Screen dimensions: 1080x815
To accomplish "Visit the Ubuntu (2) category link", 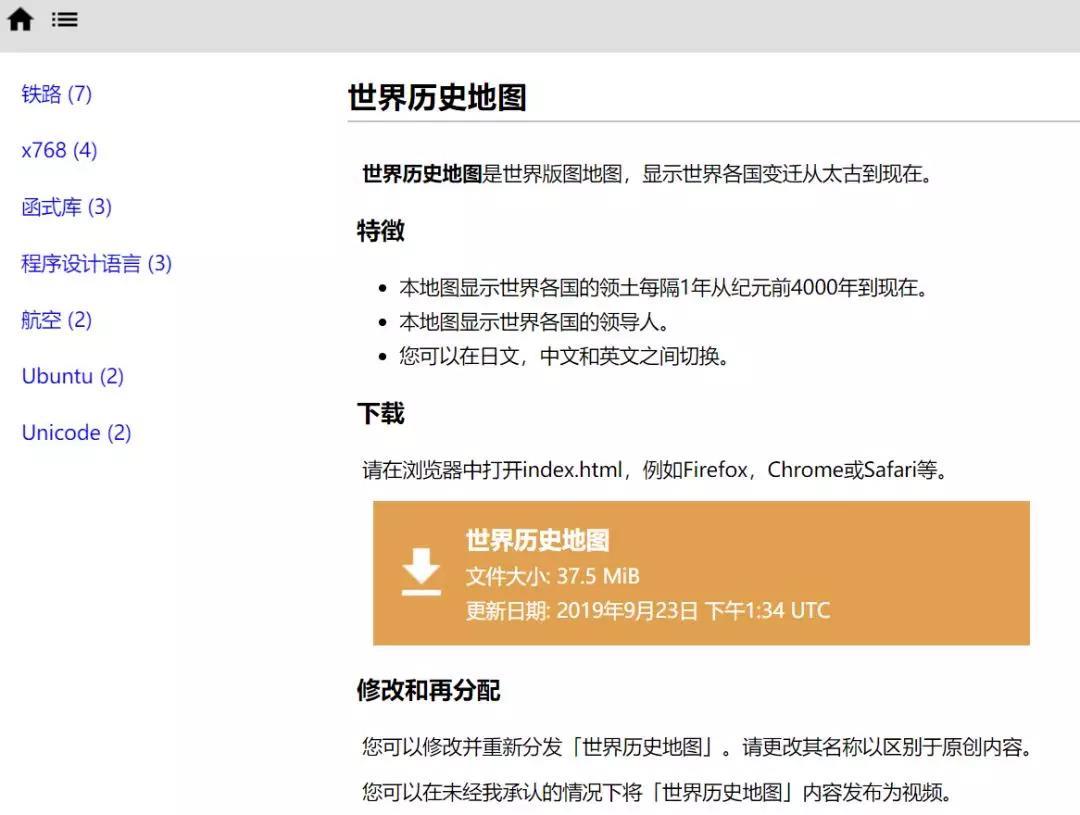I will (x=72, y=377).
